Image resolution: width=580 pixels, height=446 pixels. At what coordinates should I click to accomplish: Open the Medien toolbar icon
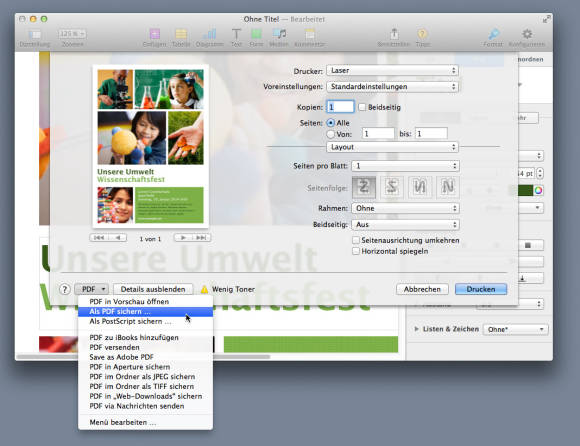[x=279, y=34]
